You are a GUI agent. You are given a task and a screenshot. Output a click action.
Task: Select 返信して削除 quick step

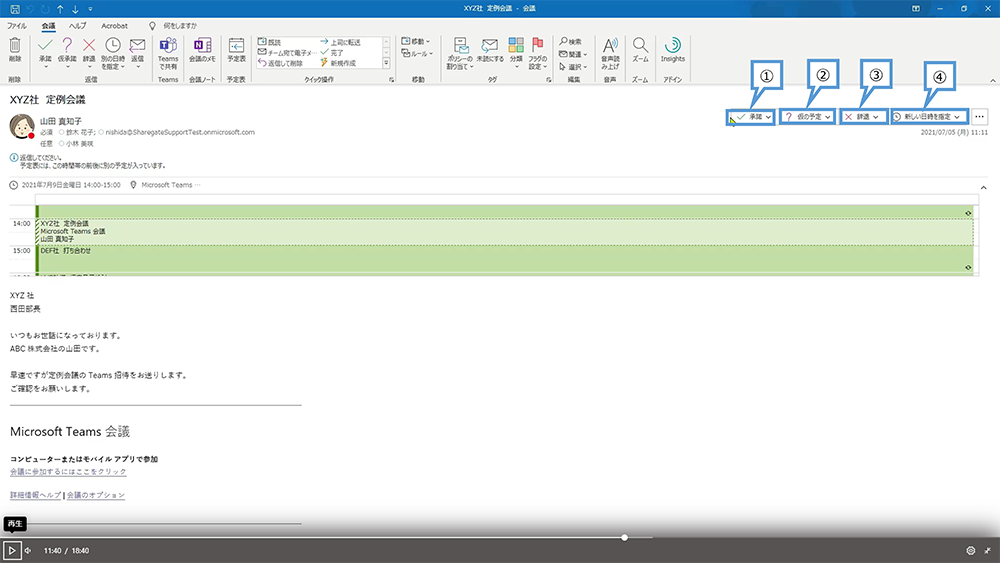281,63
